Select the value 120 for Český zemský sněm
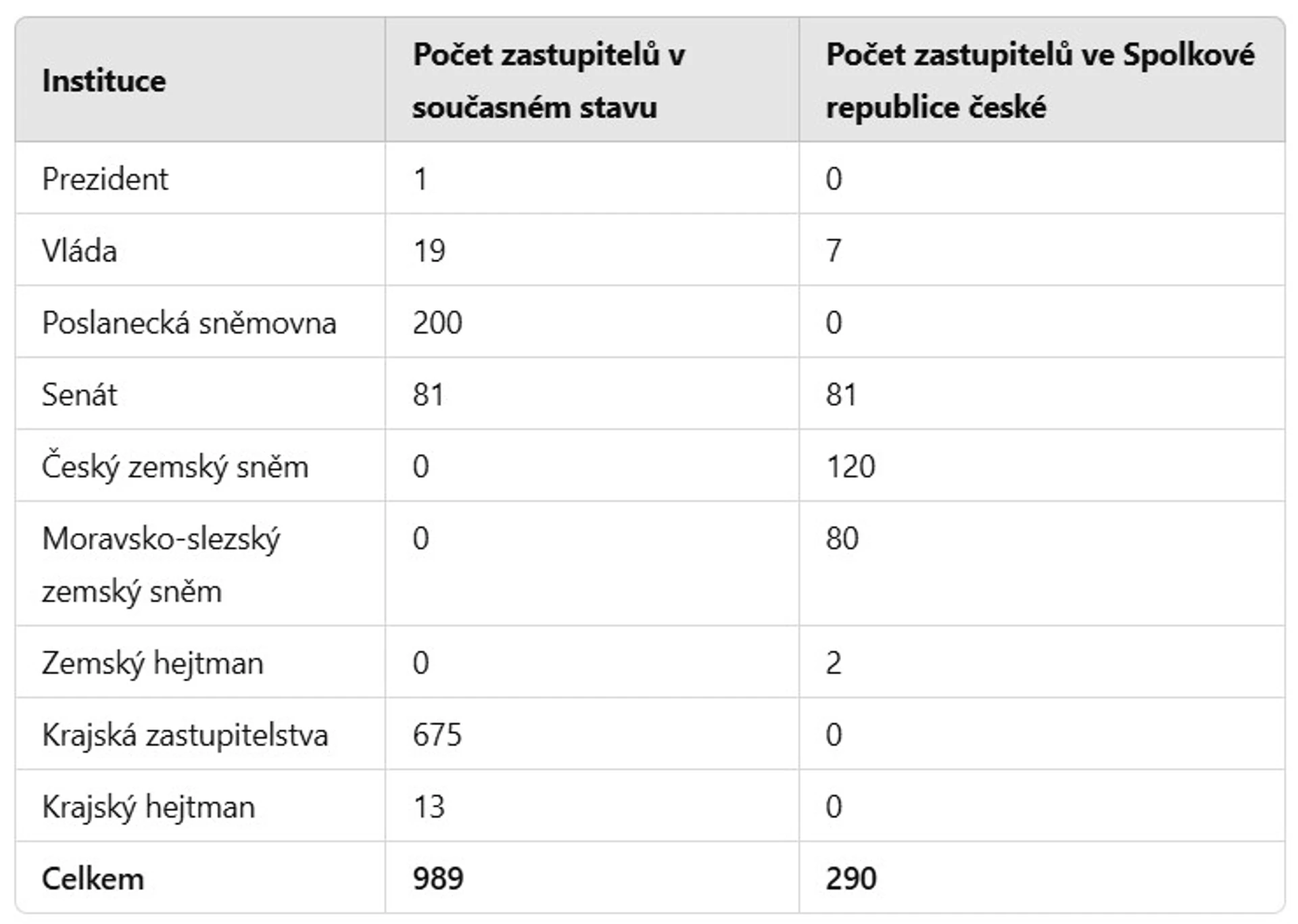The image size is (1298, 924). click(850, 466)
